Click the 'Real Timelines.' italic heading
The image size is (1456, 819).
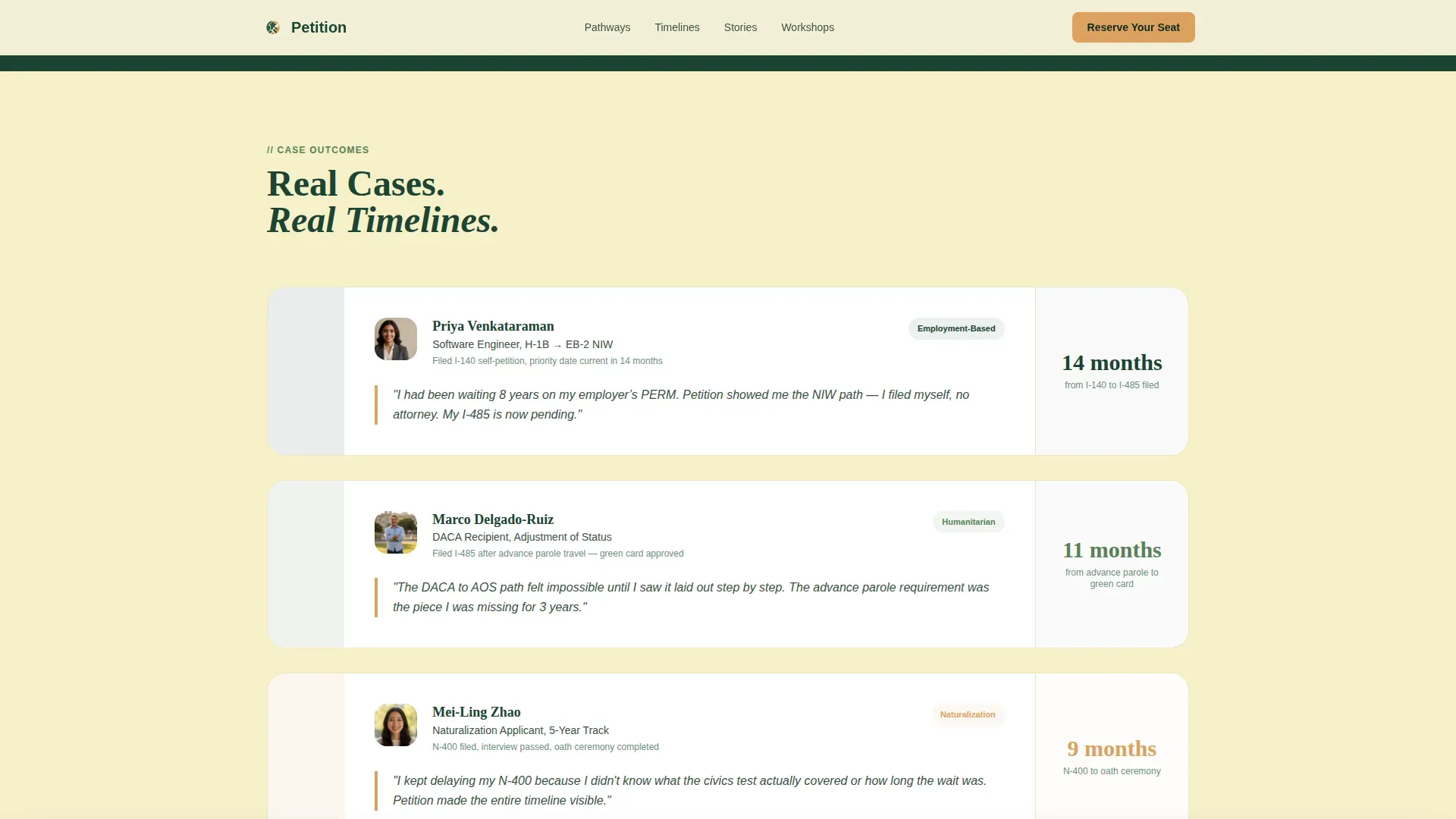tap(383, 220)
